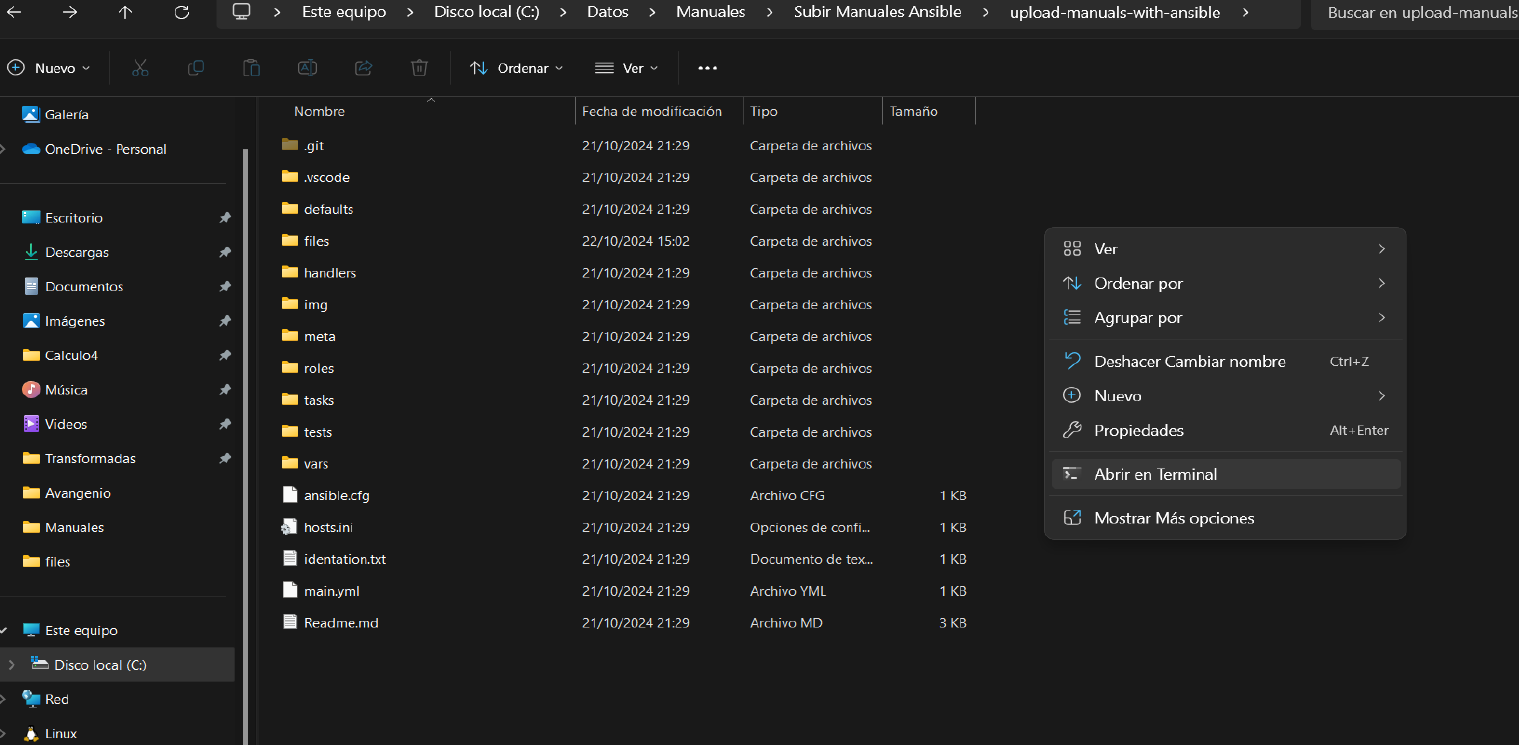This screenshot has height=745, width=1519.
Task: Click the Rename icon in toolbar
Action: coord(307,68)
